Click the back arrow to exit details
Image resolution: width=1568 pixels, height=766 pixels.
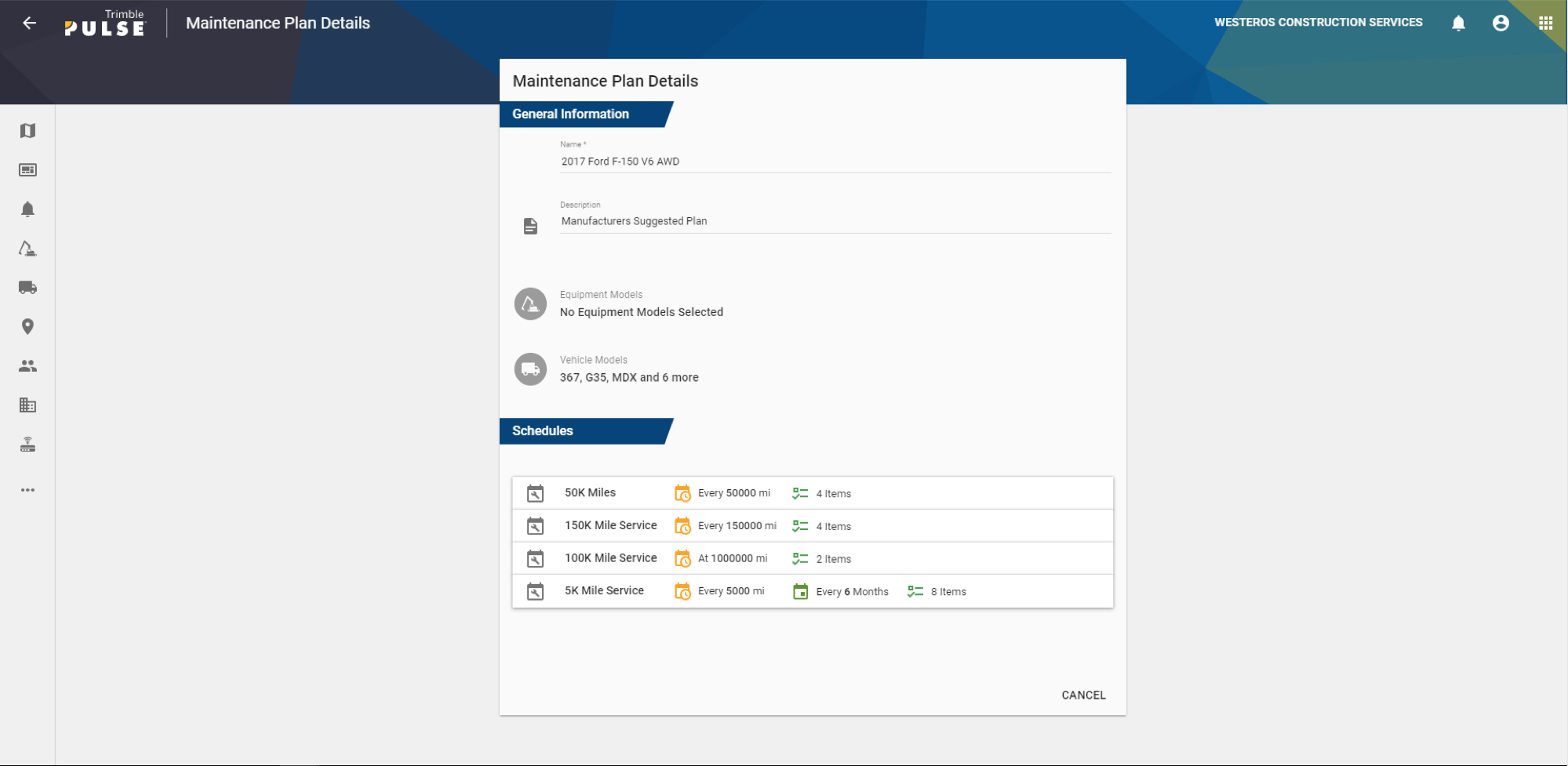click(x=29, y=22)
